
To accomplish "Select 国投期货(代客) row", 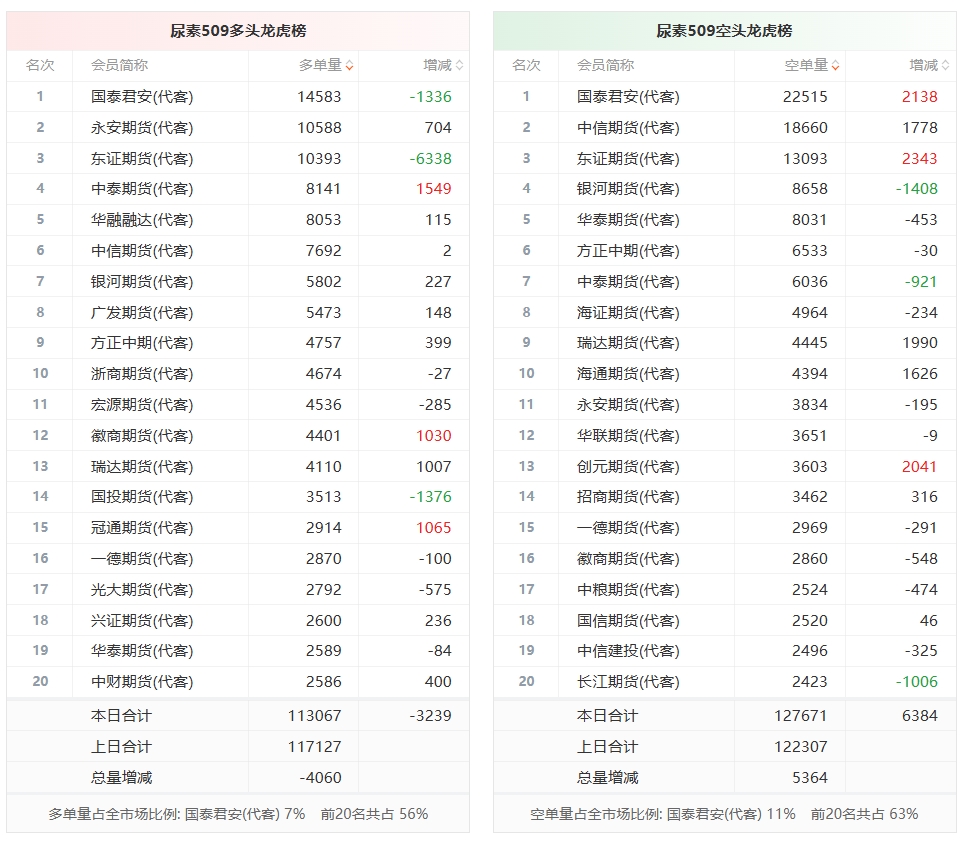I will pos(238,497).
